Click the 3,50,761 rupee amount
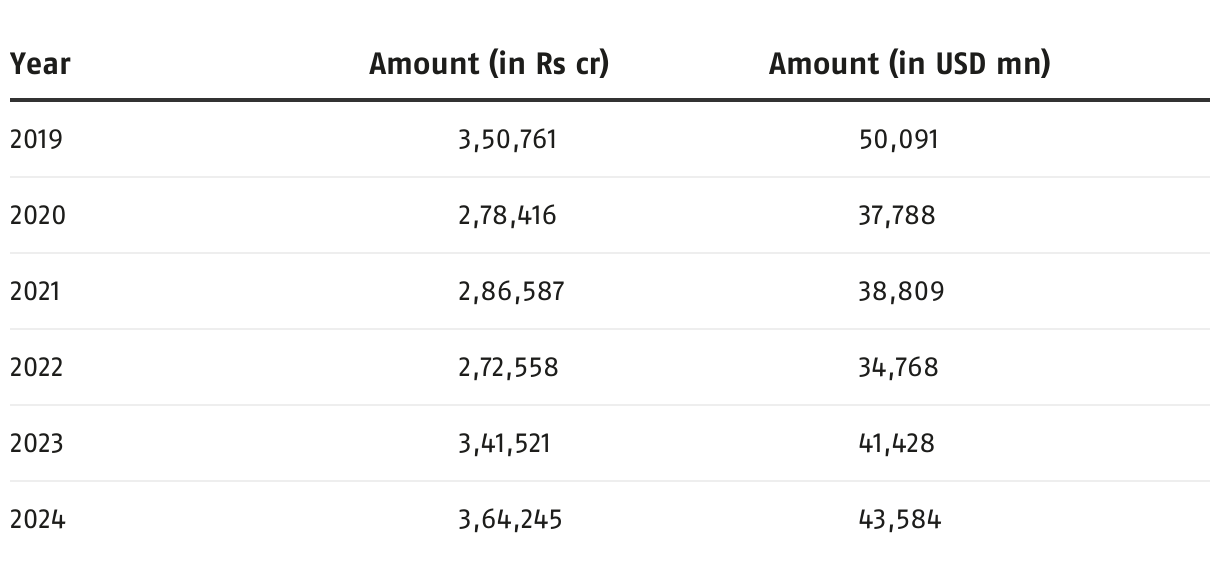 tap(507, 139)
